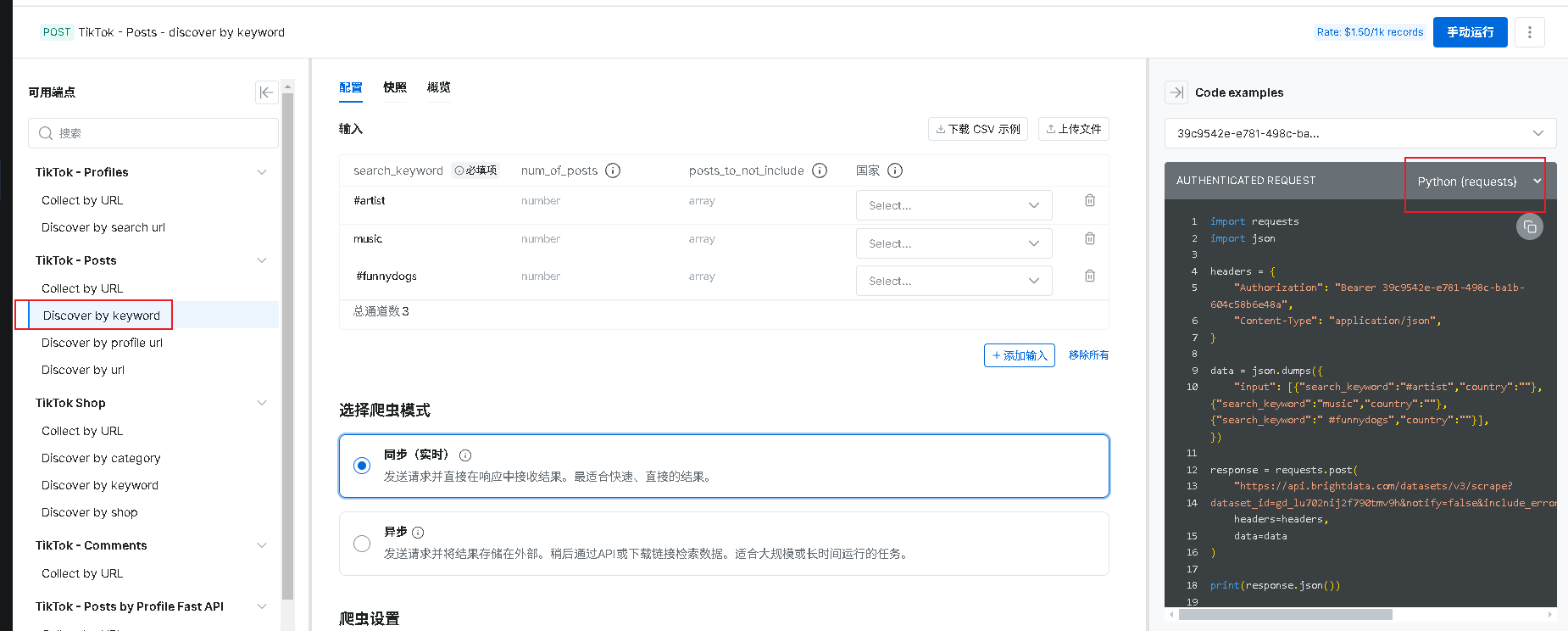Open Discover by url endpoint
This screenshot has width=1568, height=631.
(83, 370)
